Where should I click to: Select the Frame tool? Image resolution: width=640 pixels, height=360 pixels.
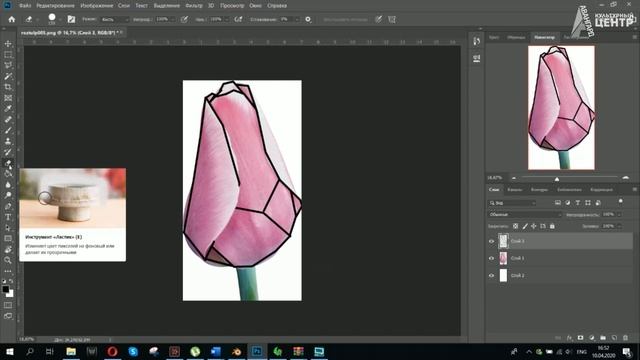(x=8, y=98)
